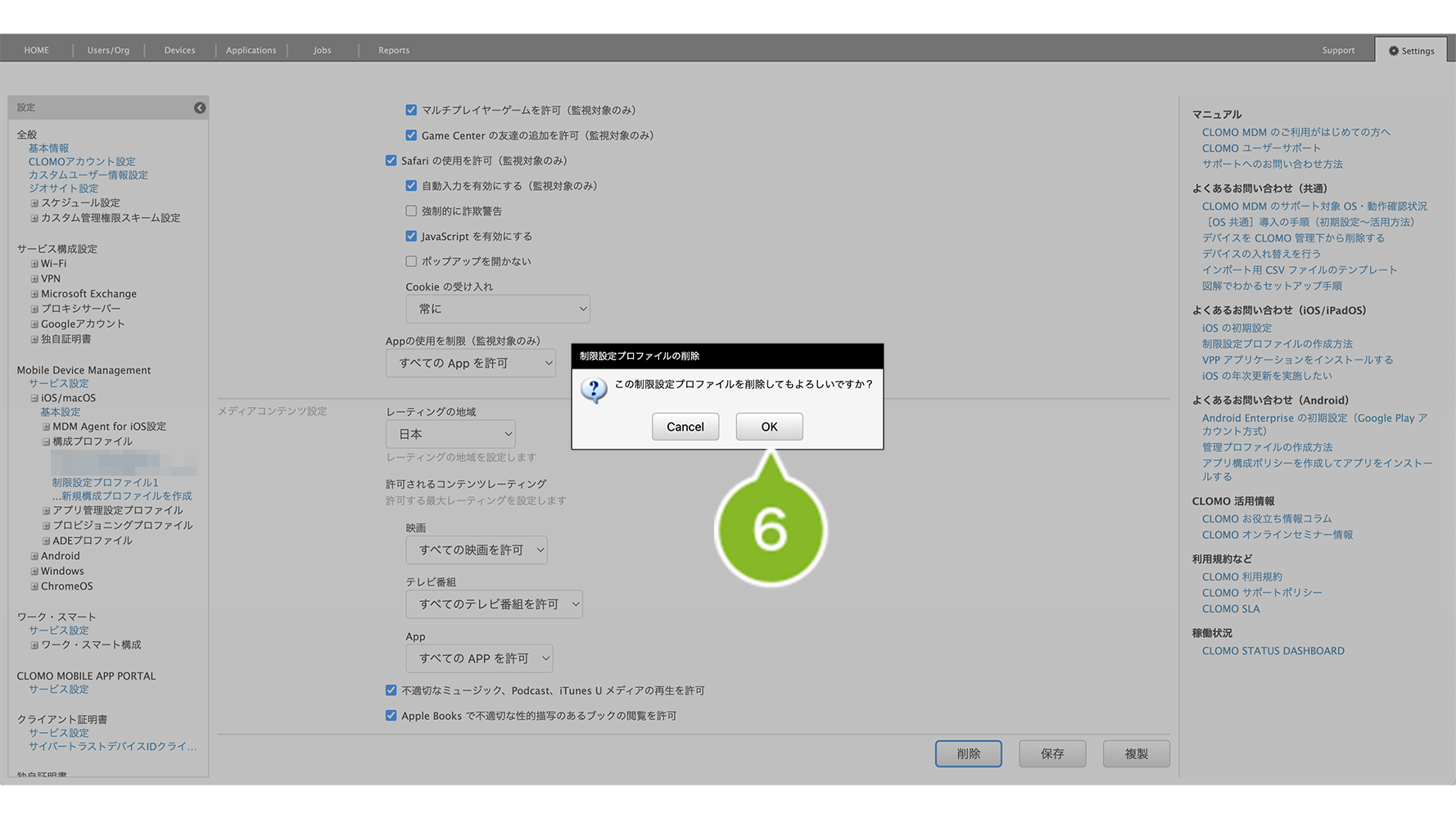1456x819 pixels.
Task: Collapse the 設定 sidebar with the arrow icon
Action: click(200, 107)
